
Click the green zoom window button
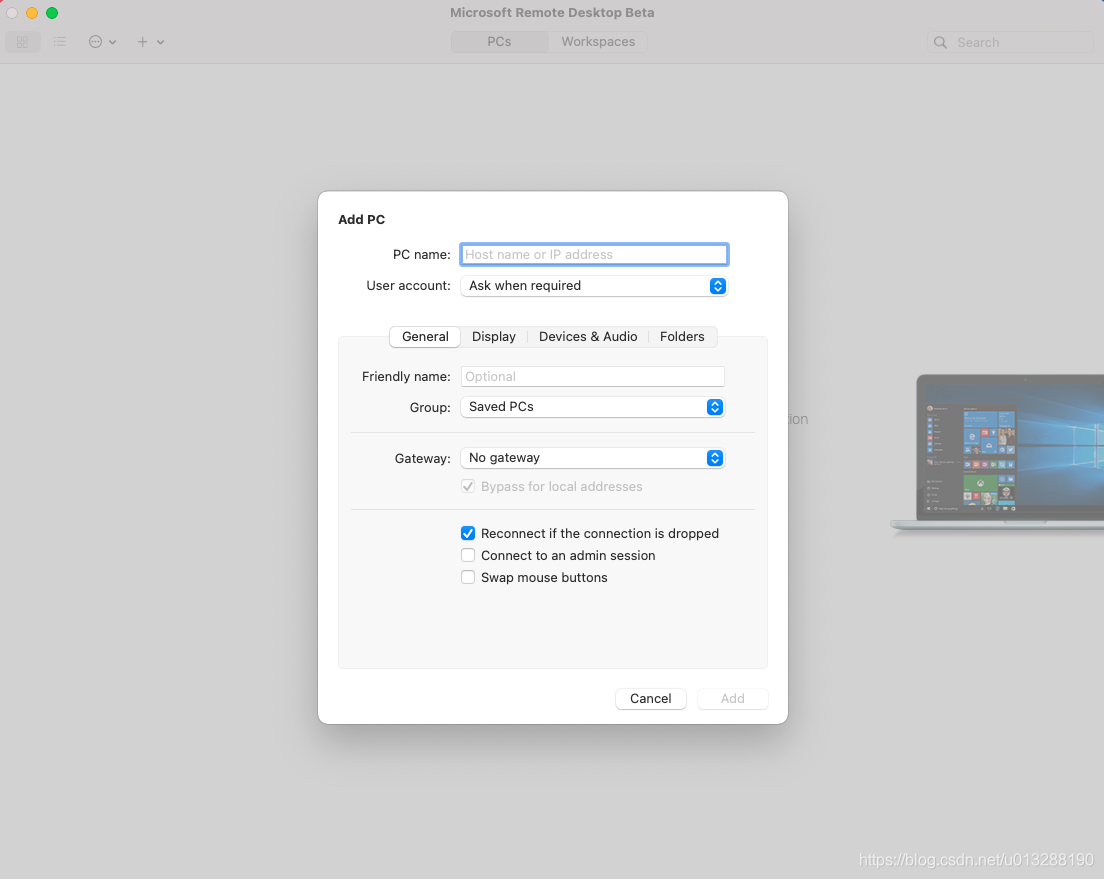click(52, 13)
